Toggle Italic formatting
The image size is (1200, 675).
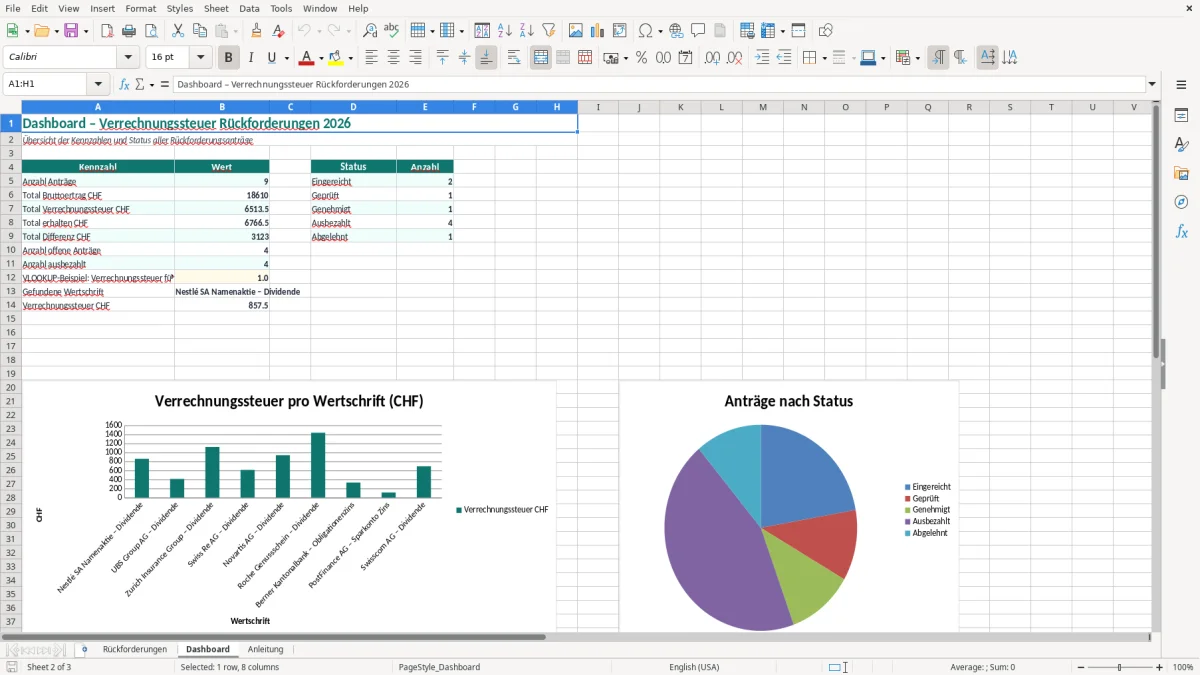[251, 58]
